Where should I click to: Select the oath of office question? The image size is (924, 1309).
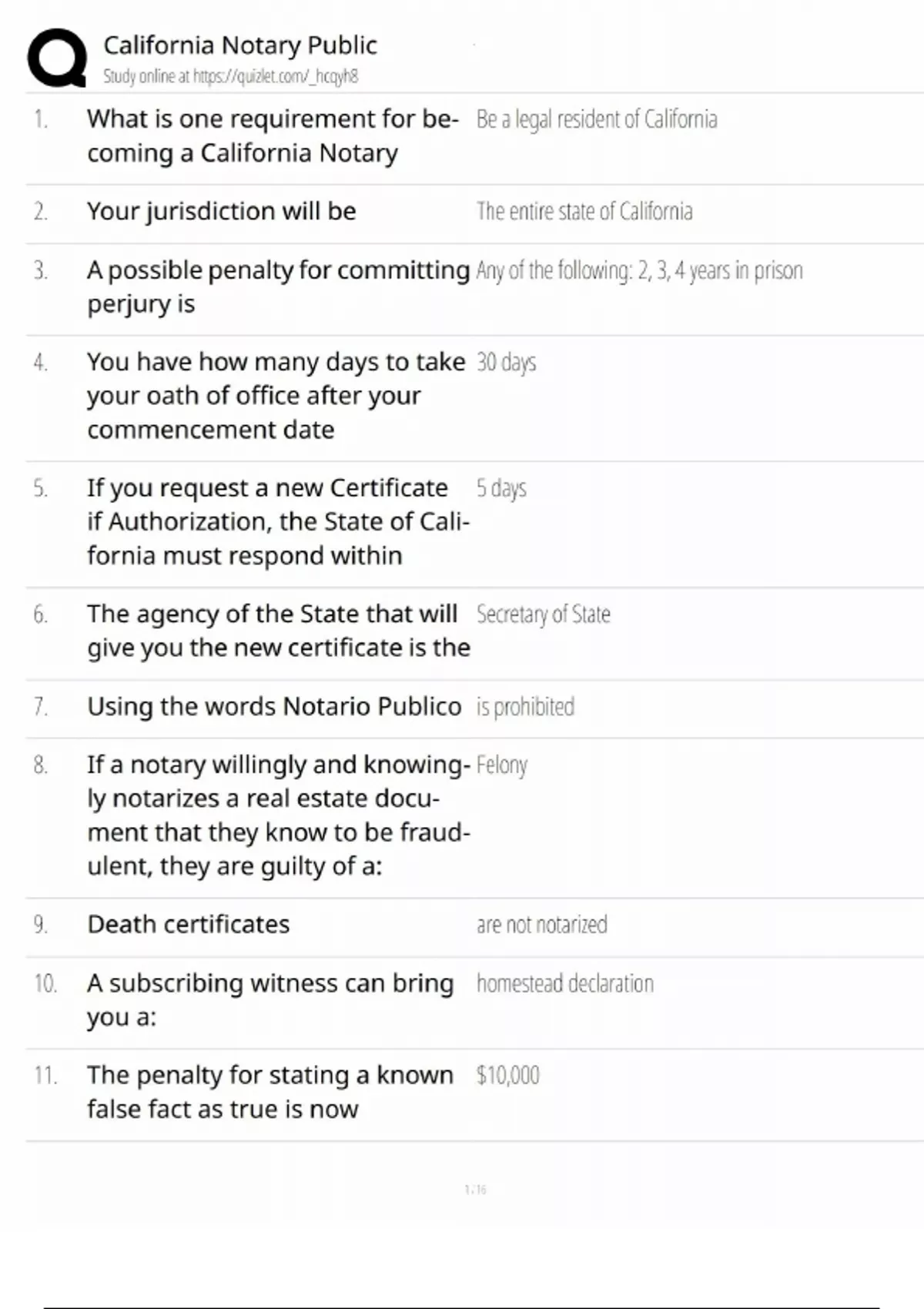pos(276,395)
